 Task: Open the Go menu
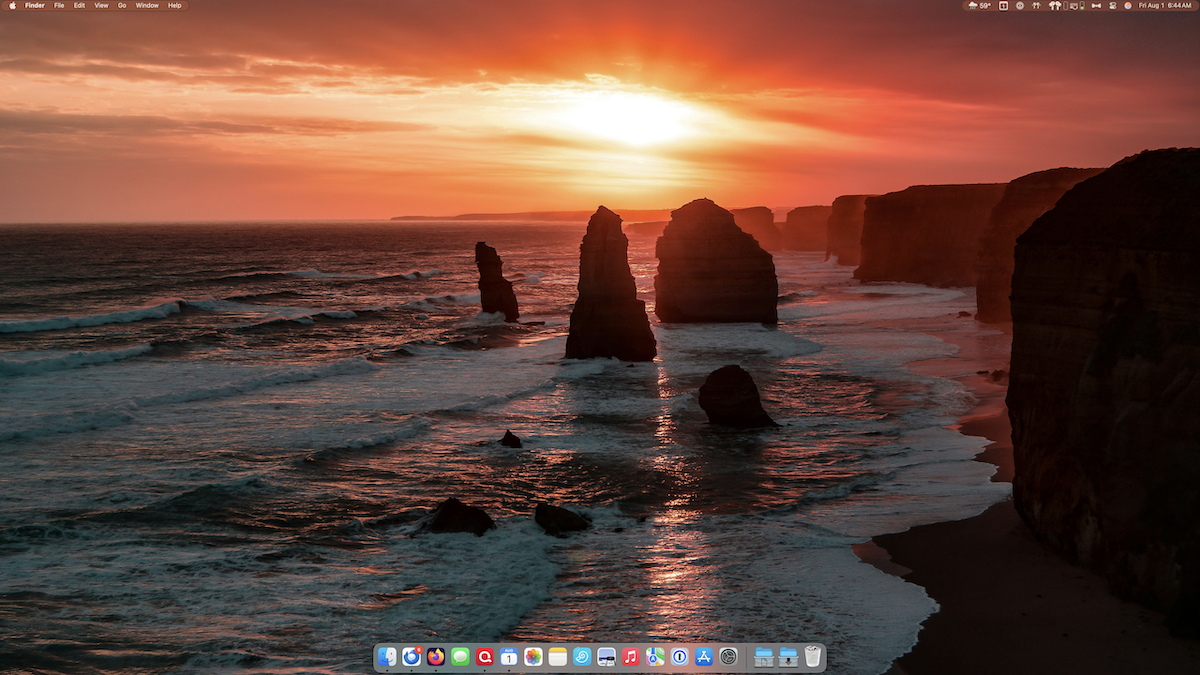(122, 5)
